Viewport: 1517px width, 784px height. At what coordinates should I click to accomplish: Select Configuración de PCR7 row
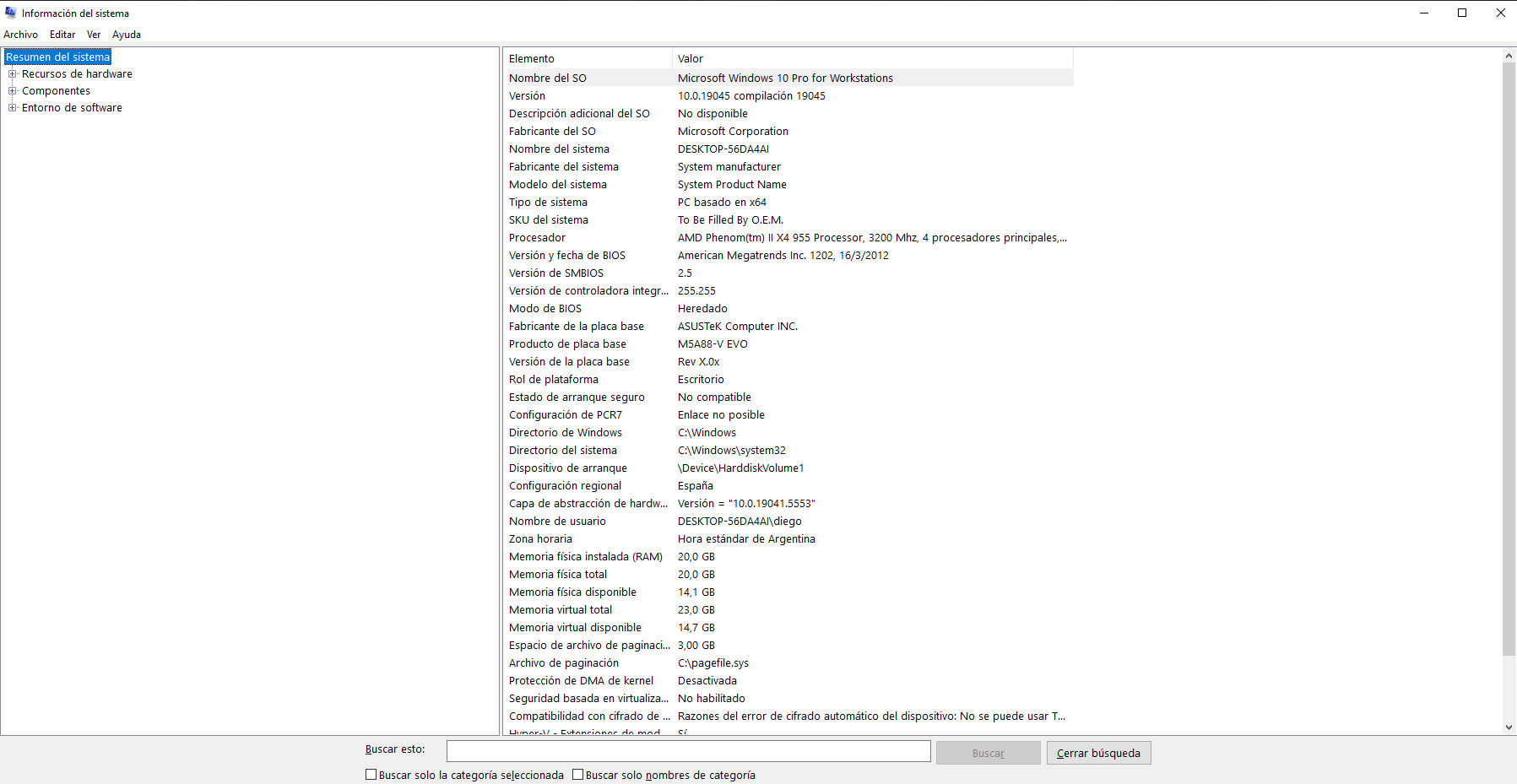[788, 414]
